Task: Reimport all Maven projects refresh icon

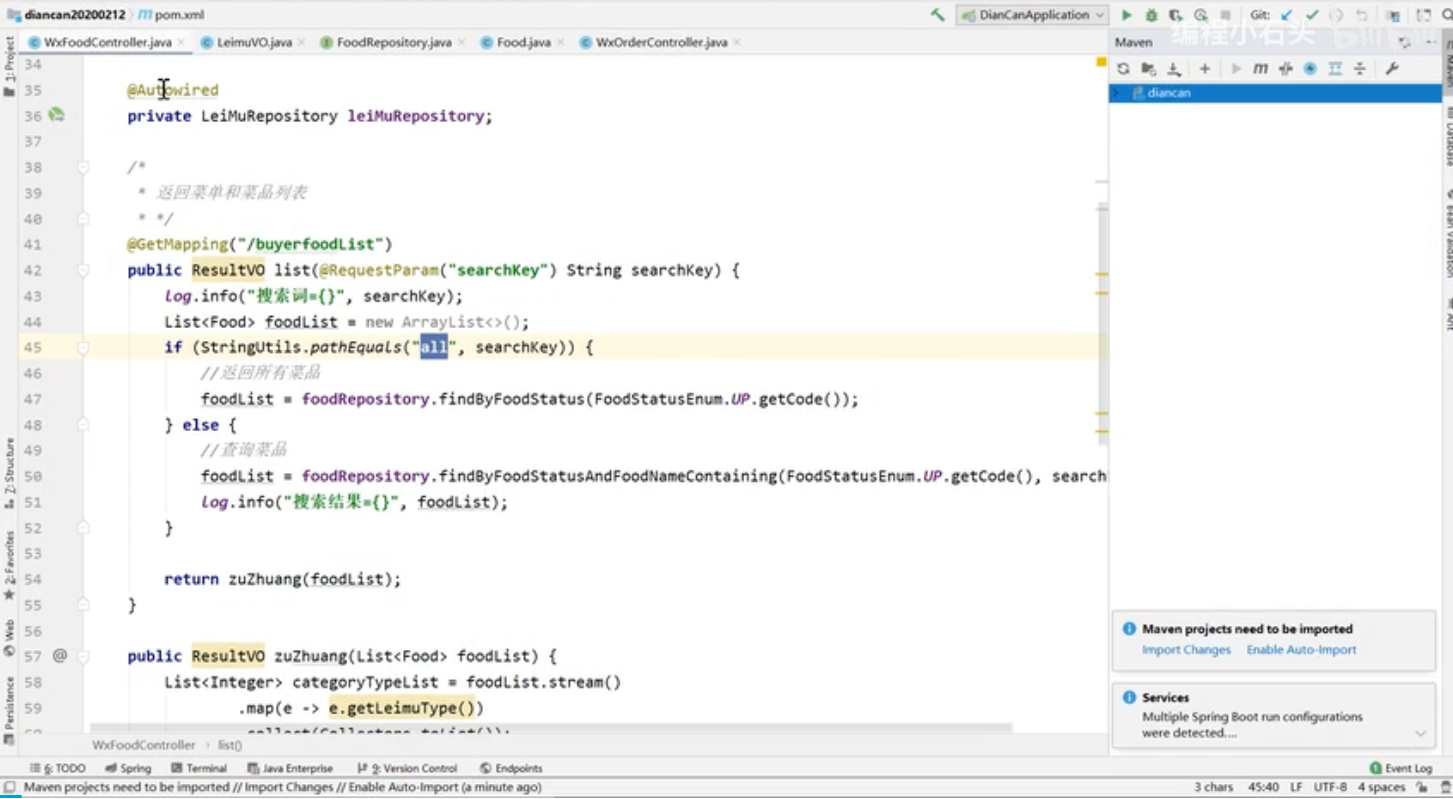Action: tap(1124, 68)
